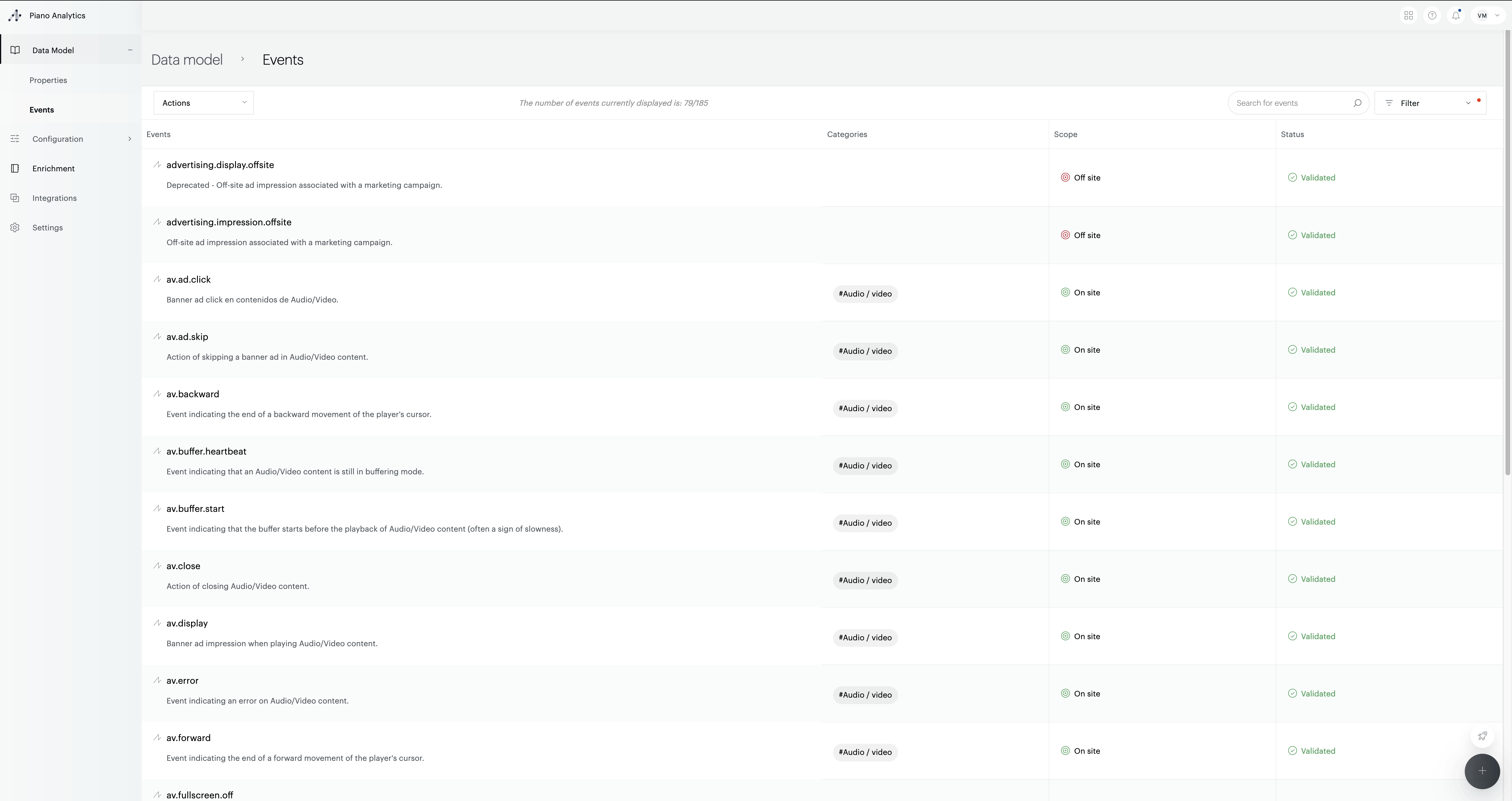Open the app grid launcher in the top bar
The height and width of the screenshot is (801, 1512).
coord(1408,15)
